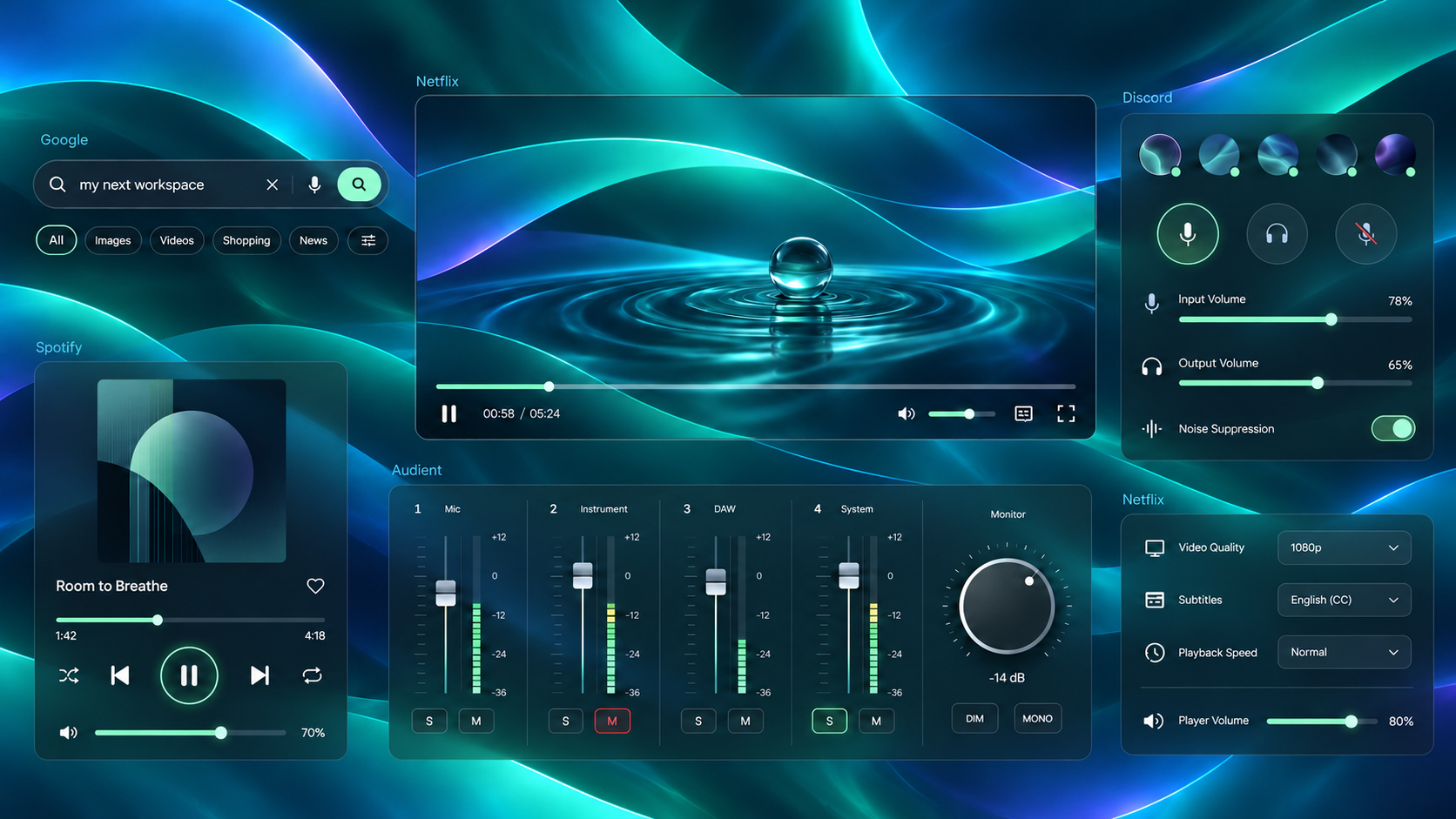This screenshot has height=819, width=1456.
Task: Solo the Mic channel 1
Action: coord(429,721)
